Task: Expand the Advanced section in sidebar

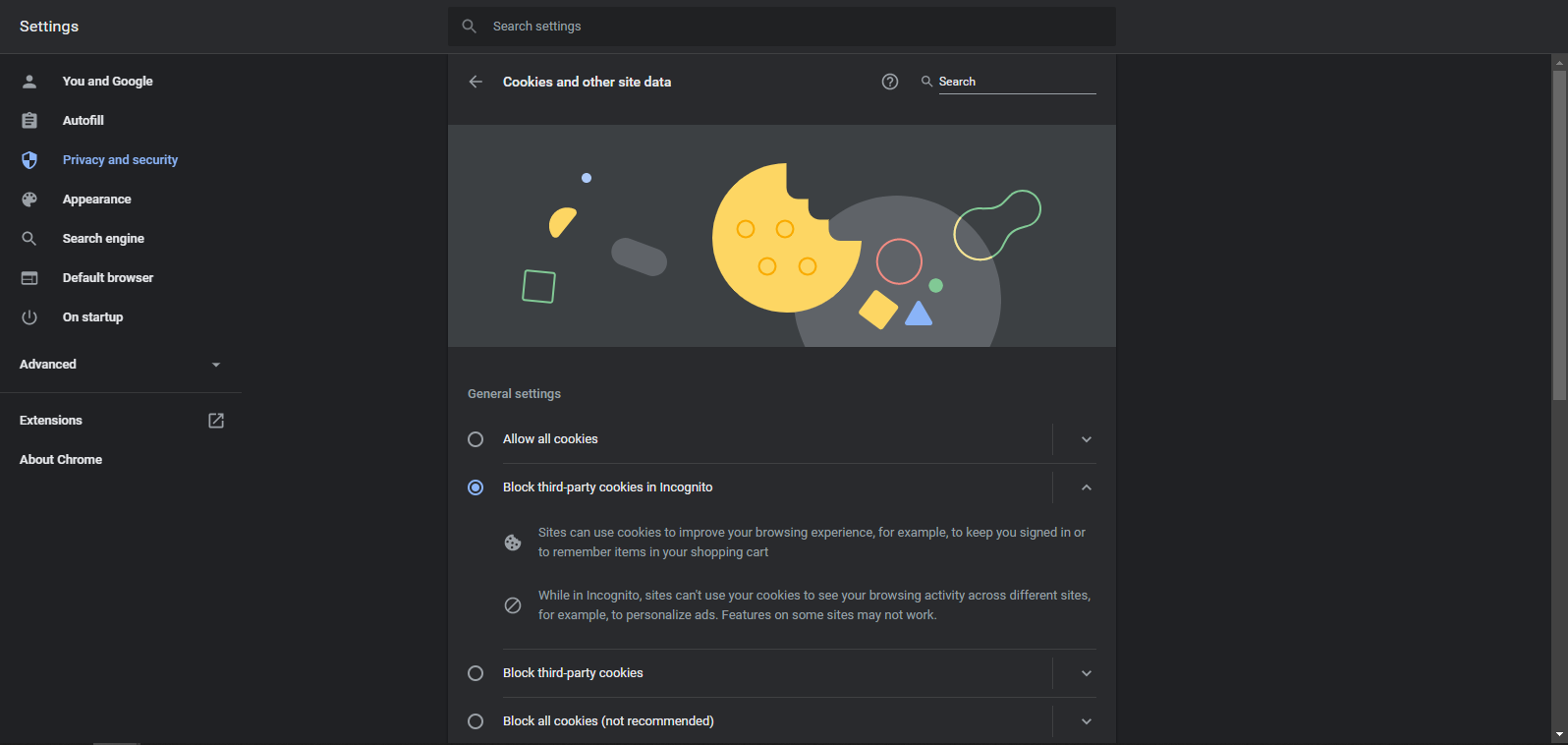Action: click(x=121, y=365)
